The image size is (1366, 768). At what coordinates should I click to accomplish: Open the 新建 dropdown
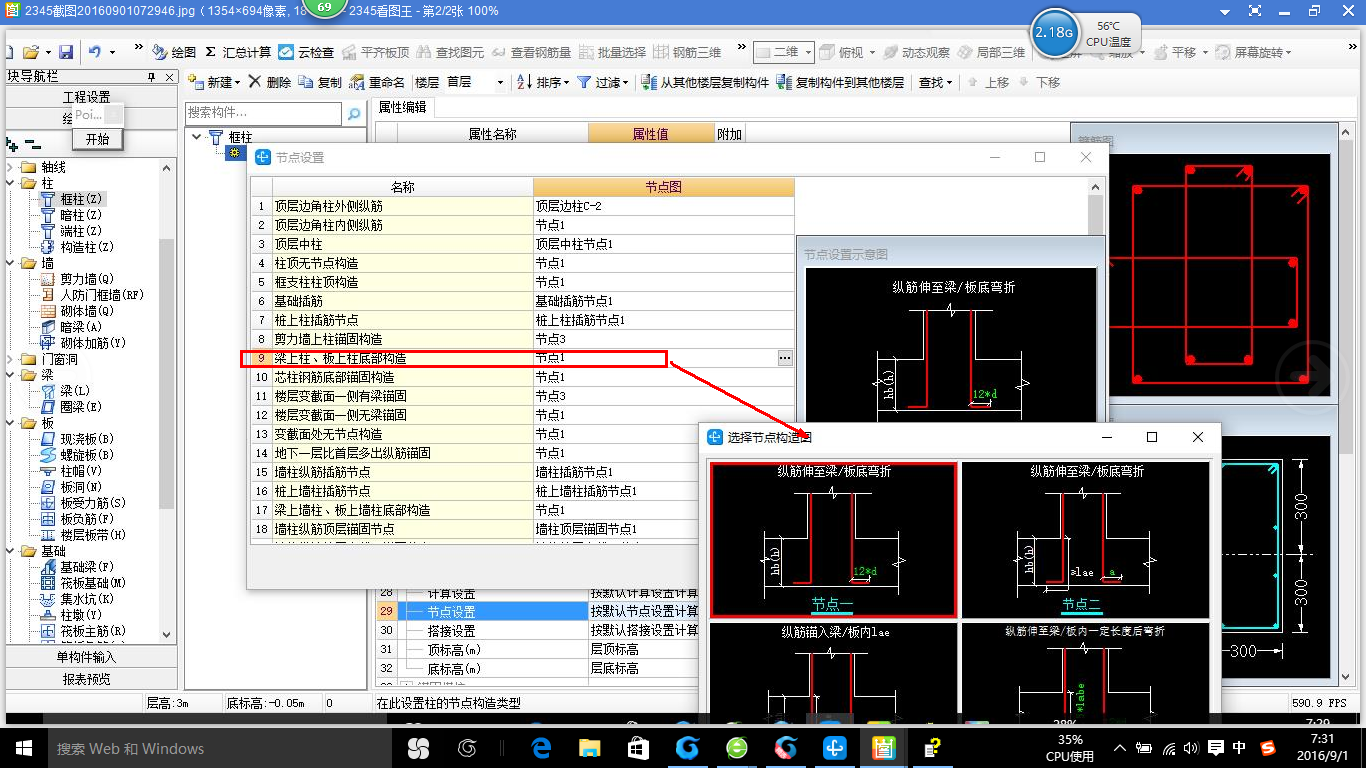coord(214,82)
